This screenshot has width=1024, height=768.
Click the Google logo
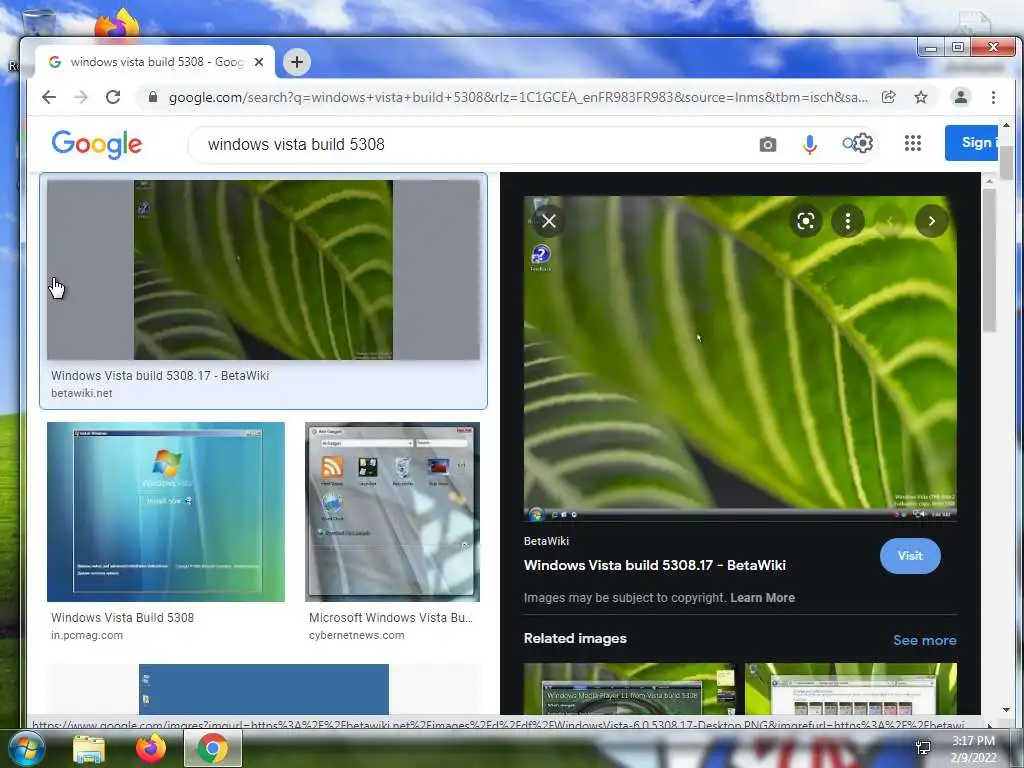coord(97,144)
